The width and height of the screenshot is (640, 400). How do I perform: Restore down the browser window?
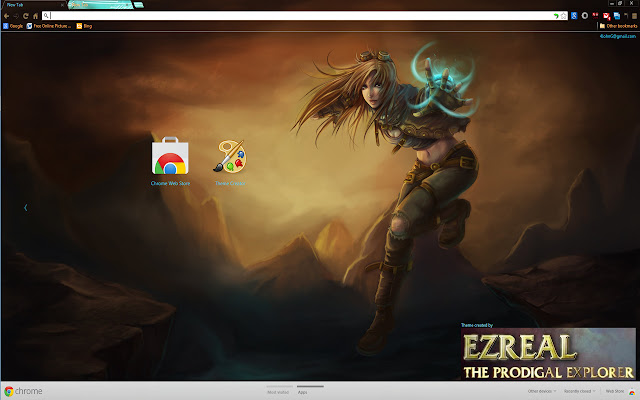[x=620, y=3]
